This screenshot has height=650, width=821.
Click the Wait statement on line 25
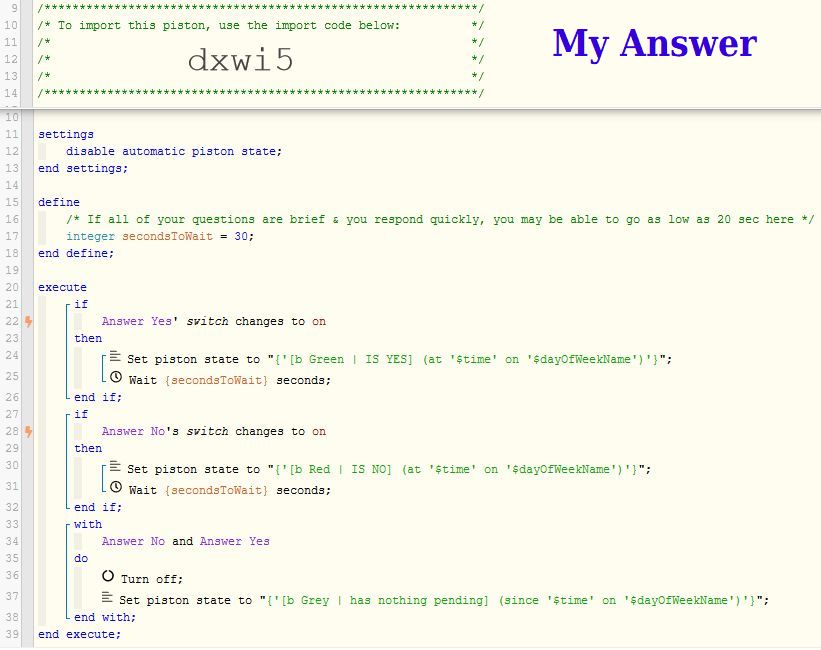click(x=230, y=380)
